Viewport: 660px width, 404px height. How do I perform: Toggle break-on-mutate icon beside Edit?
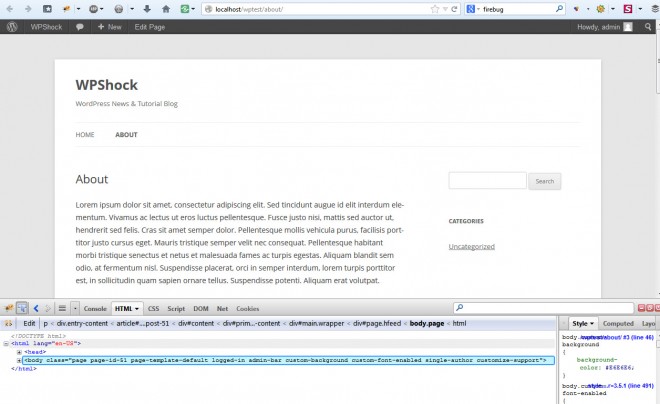(8, 323)
